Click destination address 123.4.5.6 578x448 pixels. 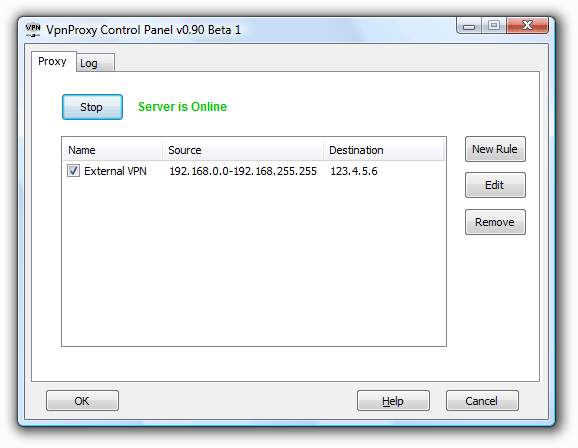354,171
